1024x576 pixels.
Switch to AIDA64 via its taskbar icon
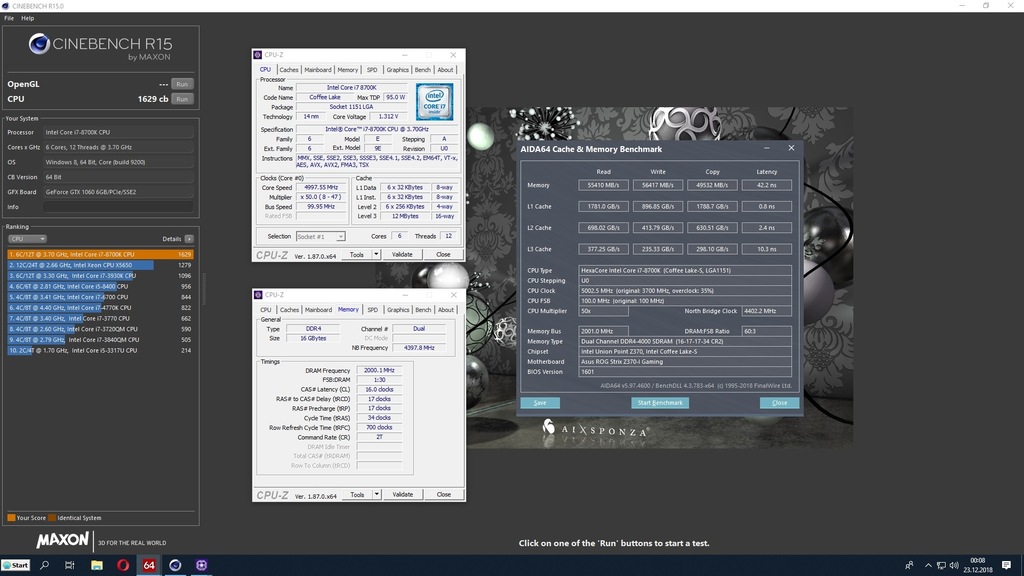click(x=149, y=565)
